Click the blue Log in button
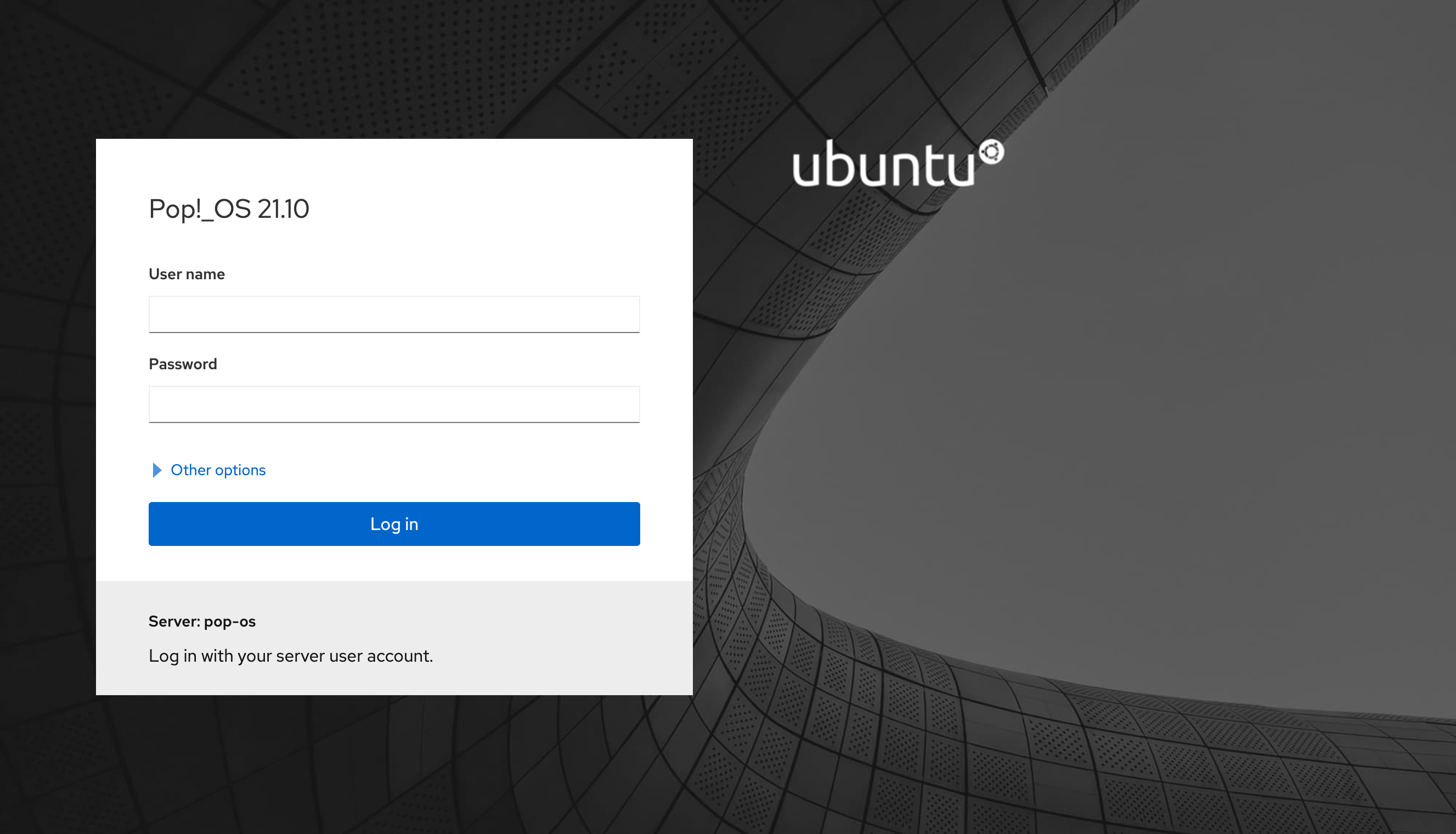Image resolution: width=1456 pixels, height=834 pixels. tap(394, 523)
